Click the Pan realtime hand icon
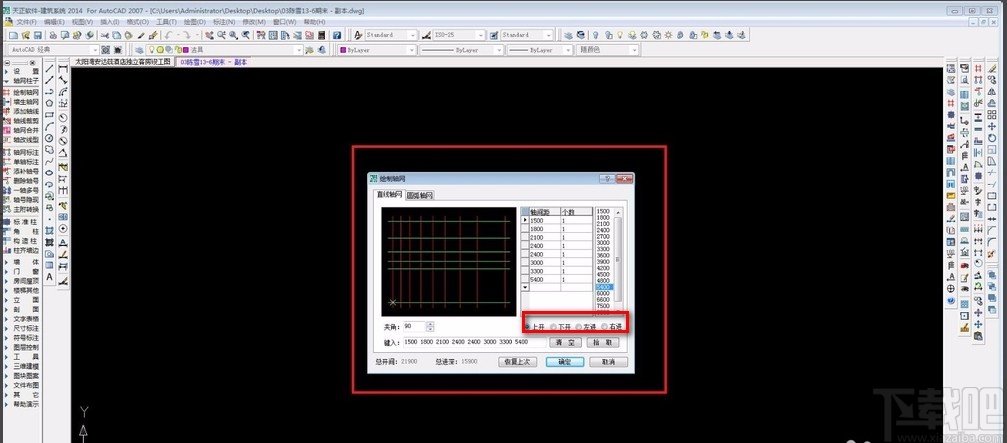The height and width of the screenshot is (443, 1007). [x=209, y=35]
